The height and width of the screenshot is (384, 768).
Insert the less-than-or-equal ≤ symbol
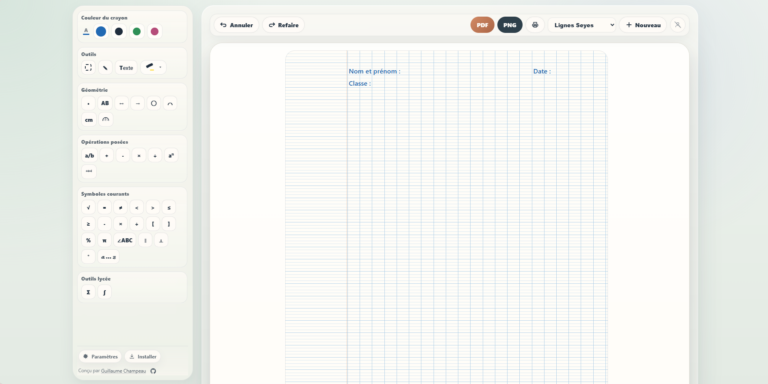pyautogui.click(x=169, y=207)
